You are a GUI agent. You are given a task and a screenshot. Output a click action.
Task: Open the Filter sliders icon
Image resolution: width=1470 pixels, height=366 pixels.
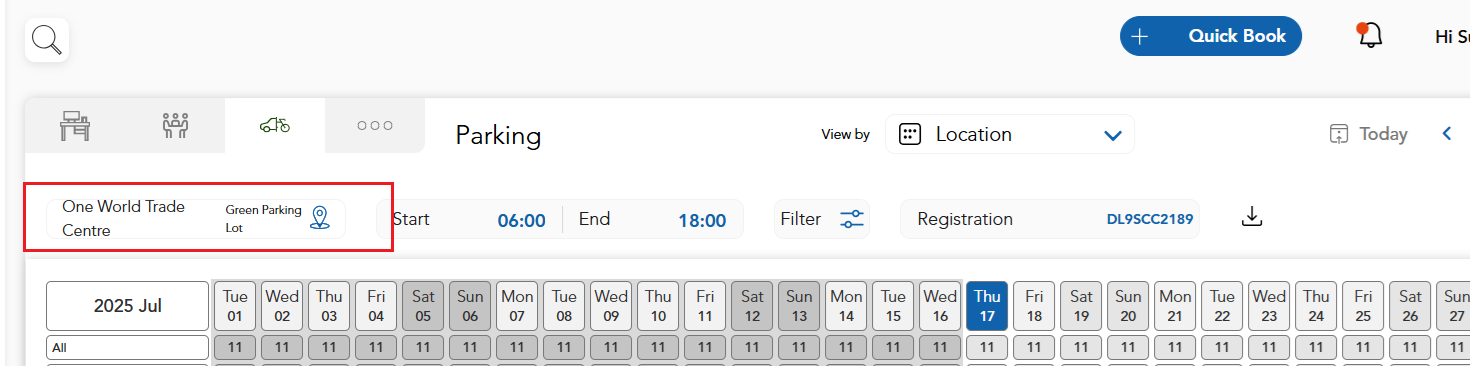click(x=852, y=219)
